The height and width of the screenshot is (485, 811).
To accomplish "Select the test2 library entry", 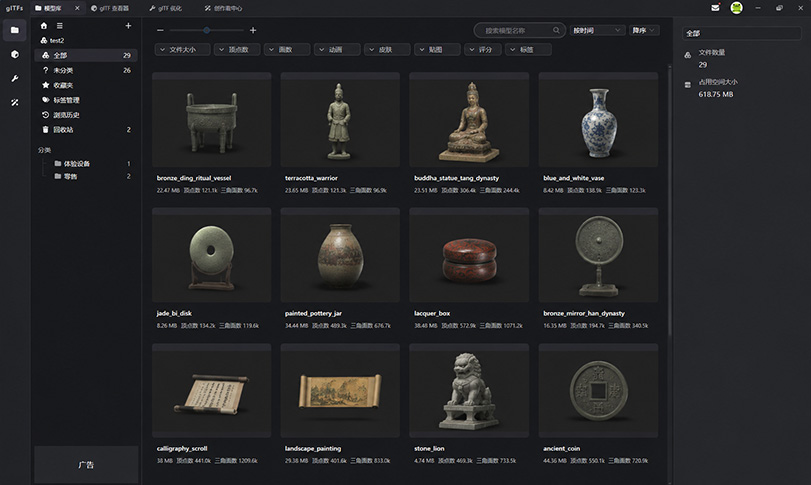I will 86,40.
